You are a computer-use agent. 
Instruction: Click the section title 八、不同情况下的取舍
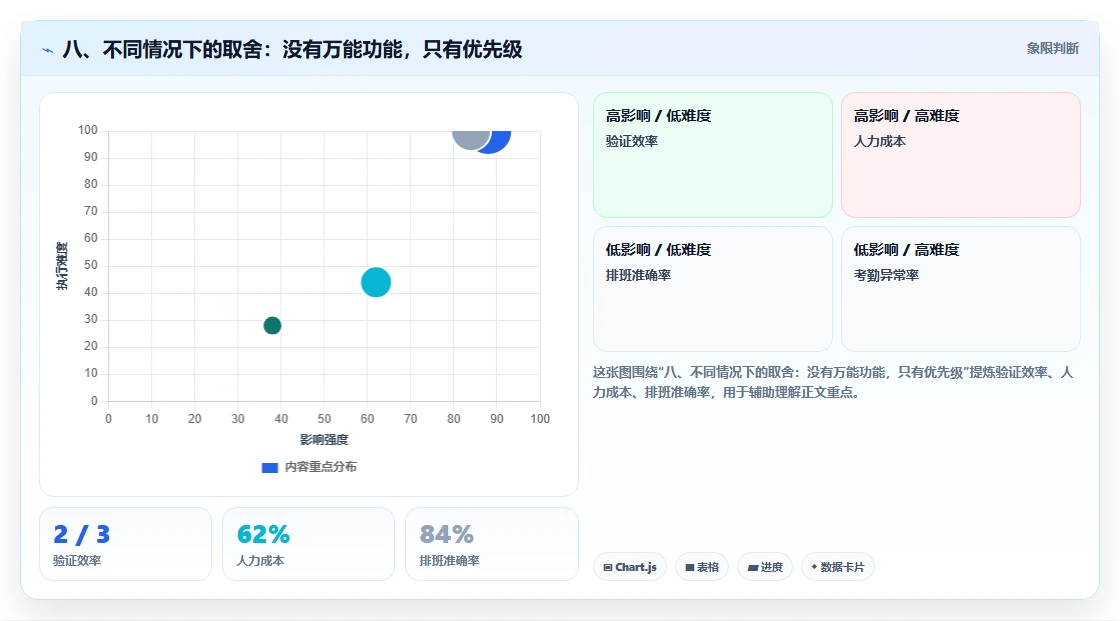click(292, 49)
